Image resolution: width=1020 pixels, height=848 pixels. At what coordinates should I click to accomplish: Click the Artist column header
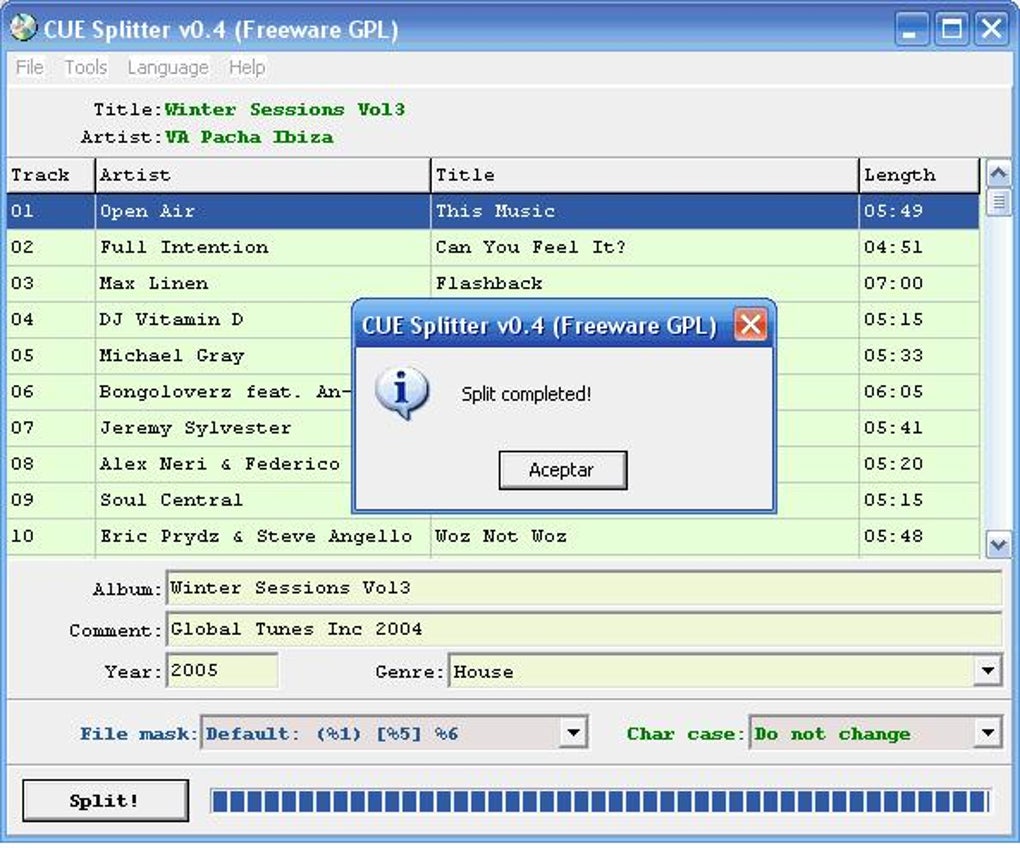point(263,175)
